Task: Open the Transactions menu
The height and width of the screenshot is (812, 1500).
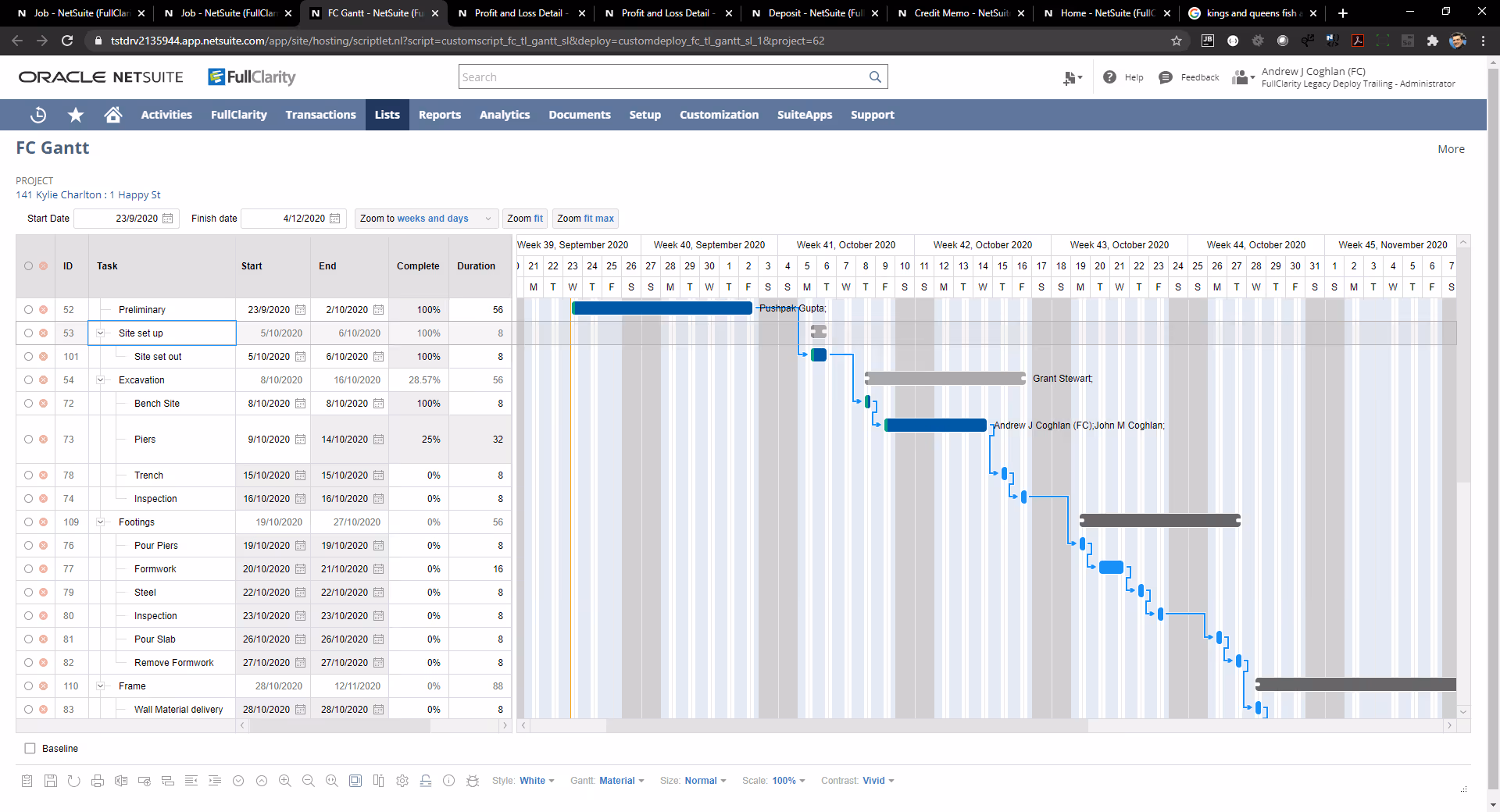Action: click(x=320, y=115)
